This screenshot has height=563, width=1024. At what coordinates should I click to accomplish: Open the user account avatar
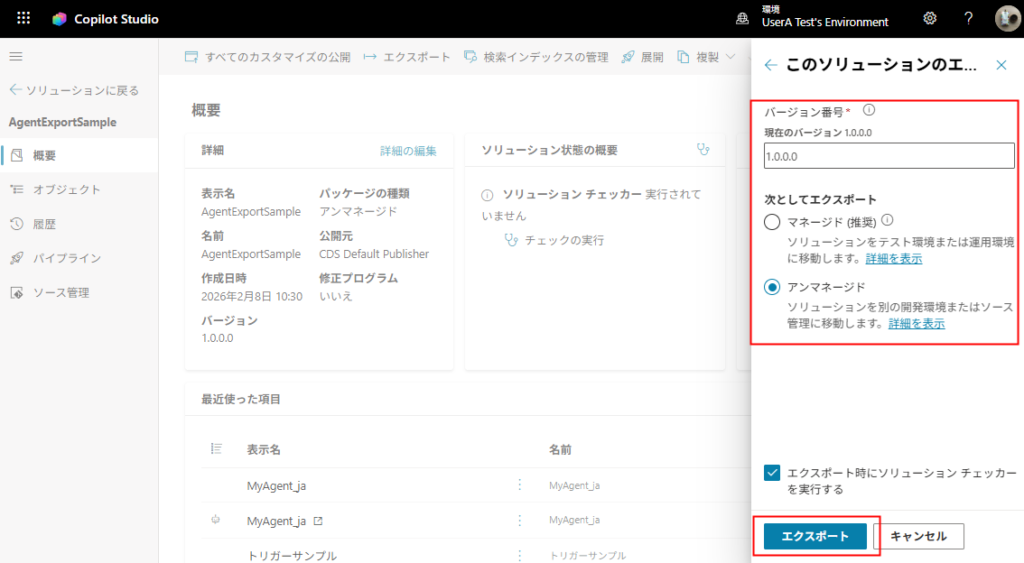[1006, 18]
